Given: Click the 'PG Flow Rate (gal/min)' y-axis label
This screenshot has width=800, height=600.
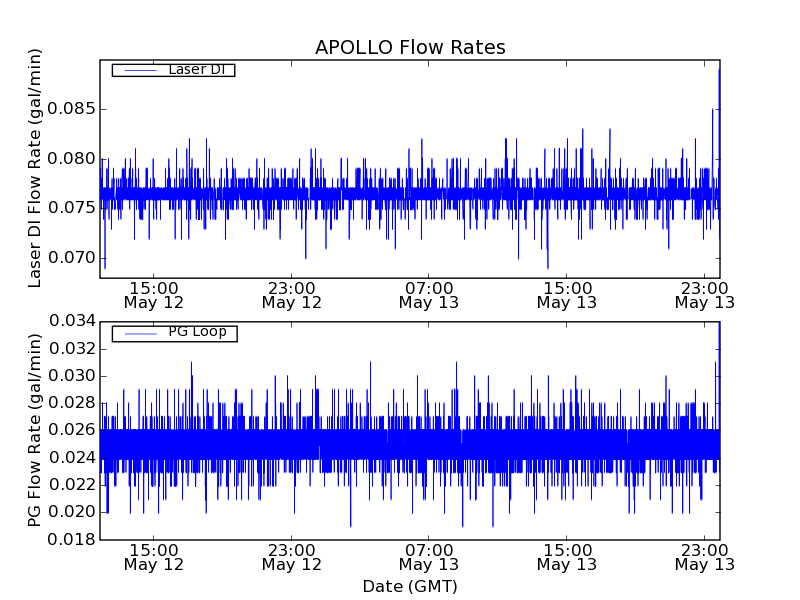Looking at the screenshot, I should click(36, 430).
